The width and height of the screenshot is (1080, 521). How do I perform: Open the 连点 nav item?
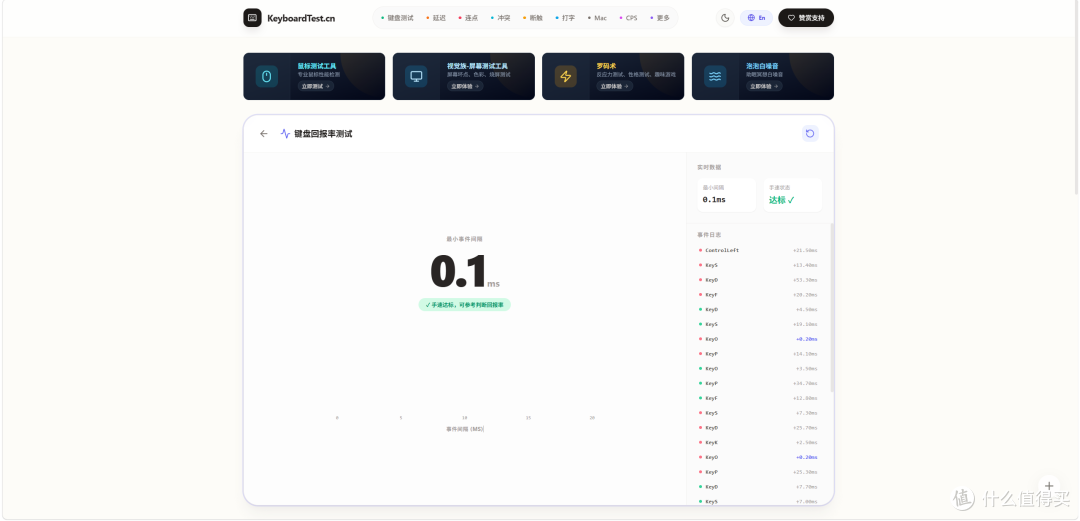coord(468,18)
